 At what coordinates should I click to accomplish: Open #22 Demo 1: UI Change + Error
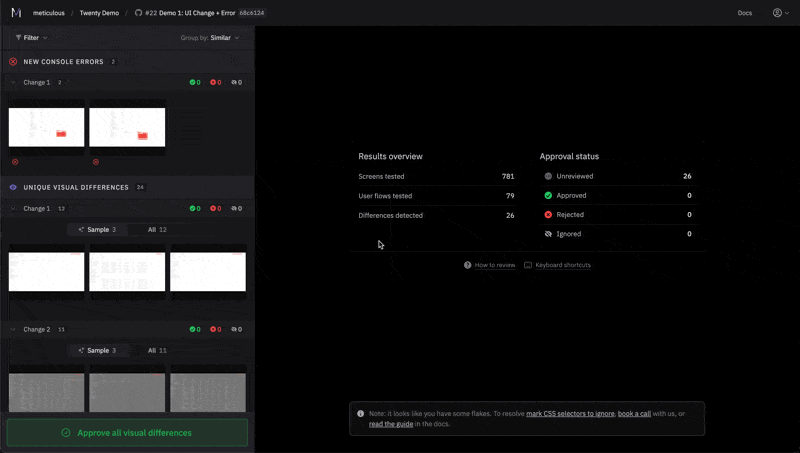click(x=190, y=13)
